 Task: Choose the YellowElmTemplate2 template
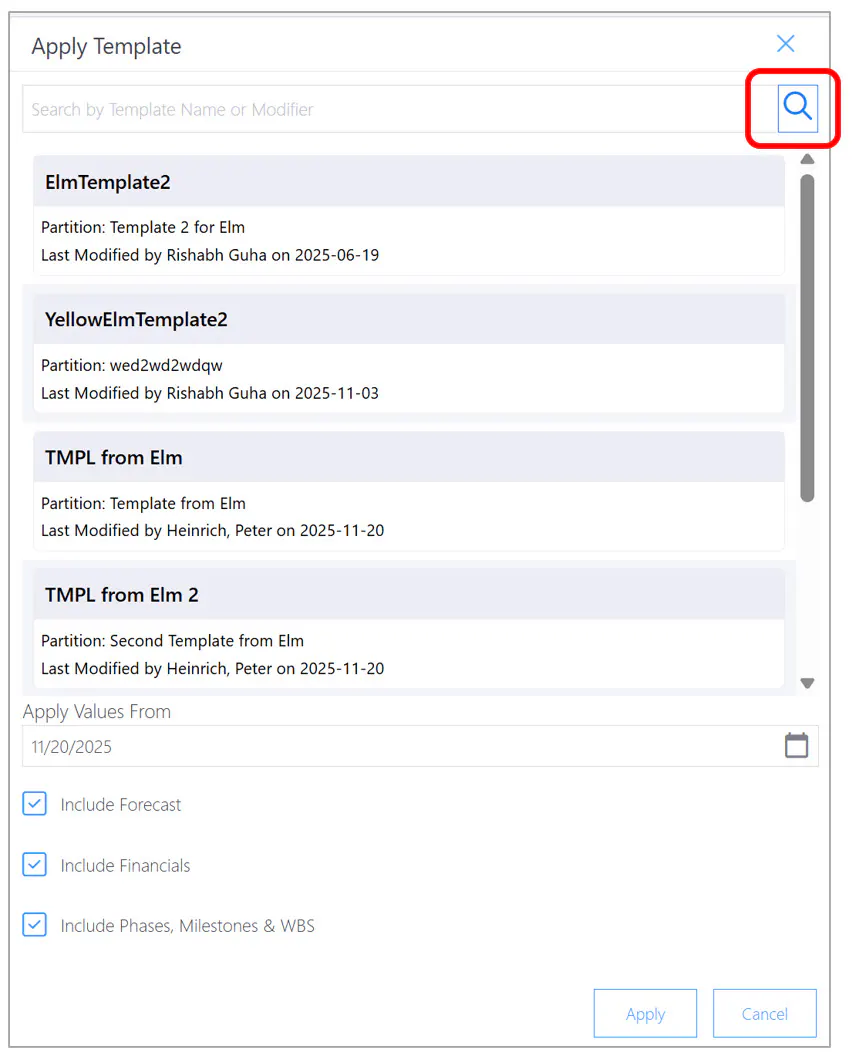(409, 353)
